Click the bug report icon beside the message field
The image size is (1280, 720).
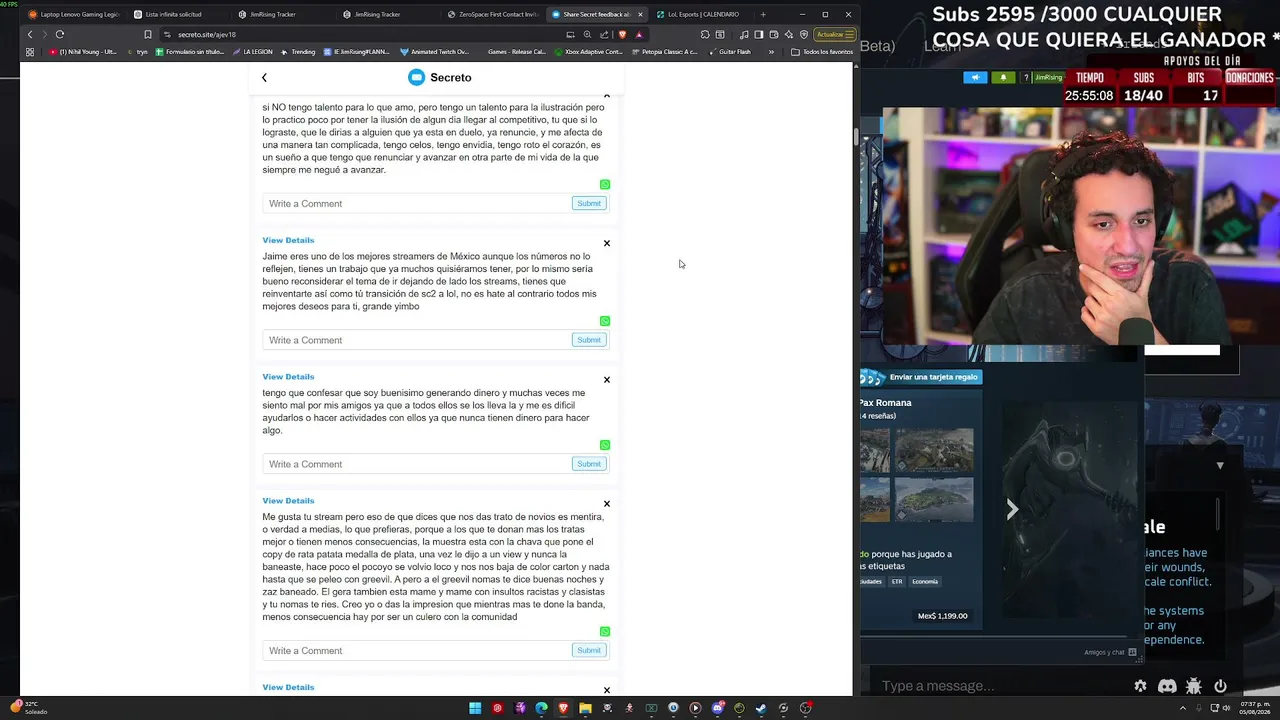[1193, 686]
